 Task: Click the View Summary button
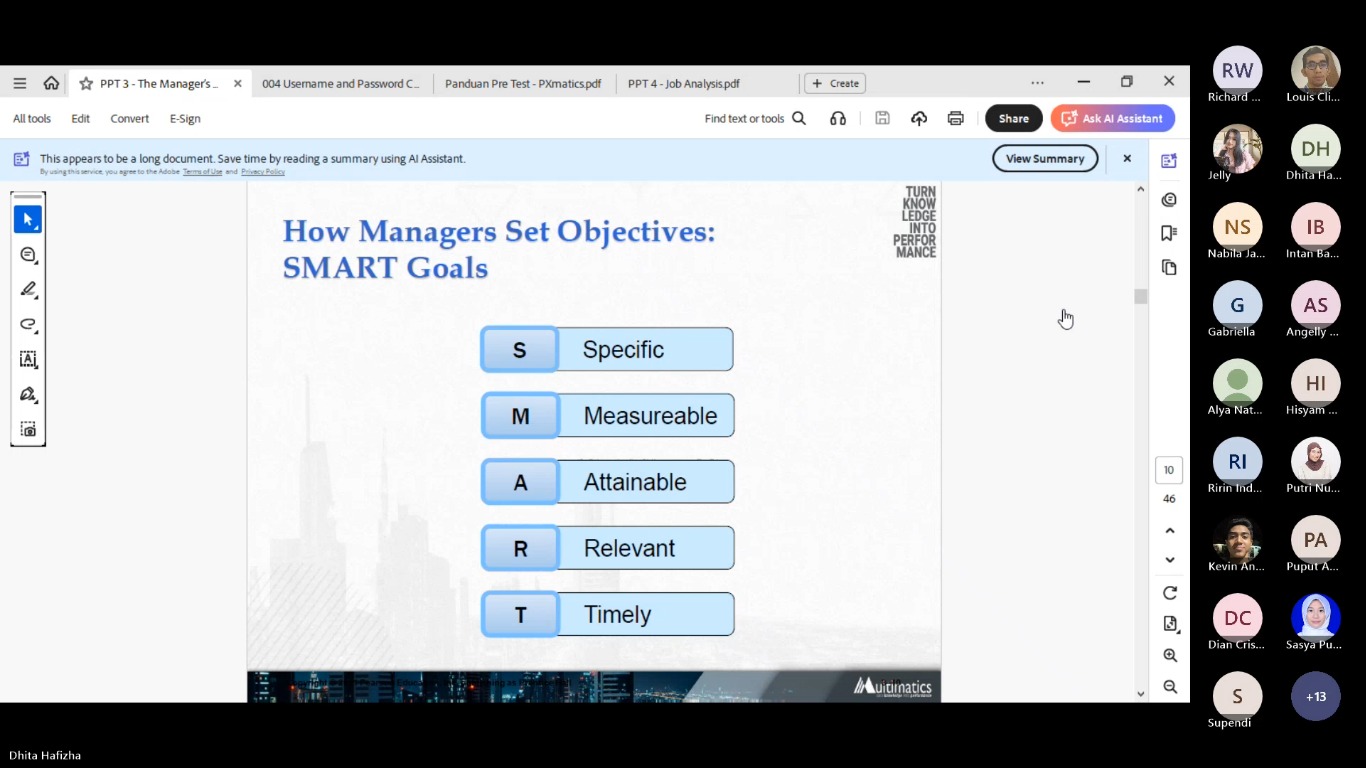click(x=1044, y=158)
